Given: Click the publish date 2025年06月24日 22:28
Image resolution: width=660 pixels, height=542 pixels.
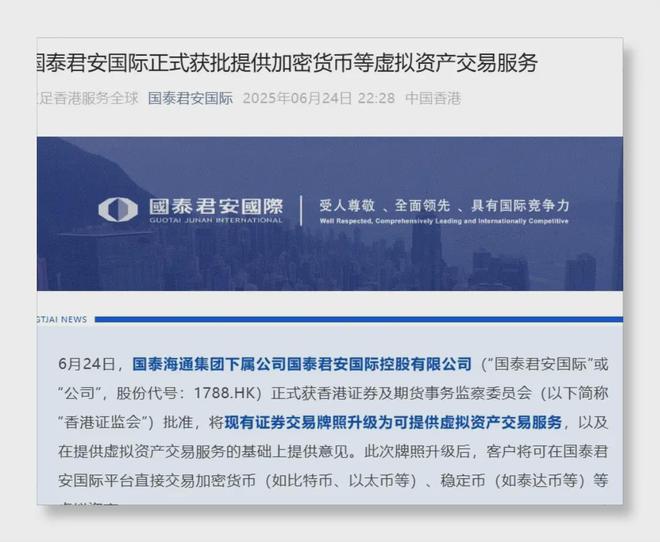Looking at the screenshot, I should point(319,98).
